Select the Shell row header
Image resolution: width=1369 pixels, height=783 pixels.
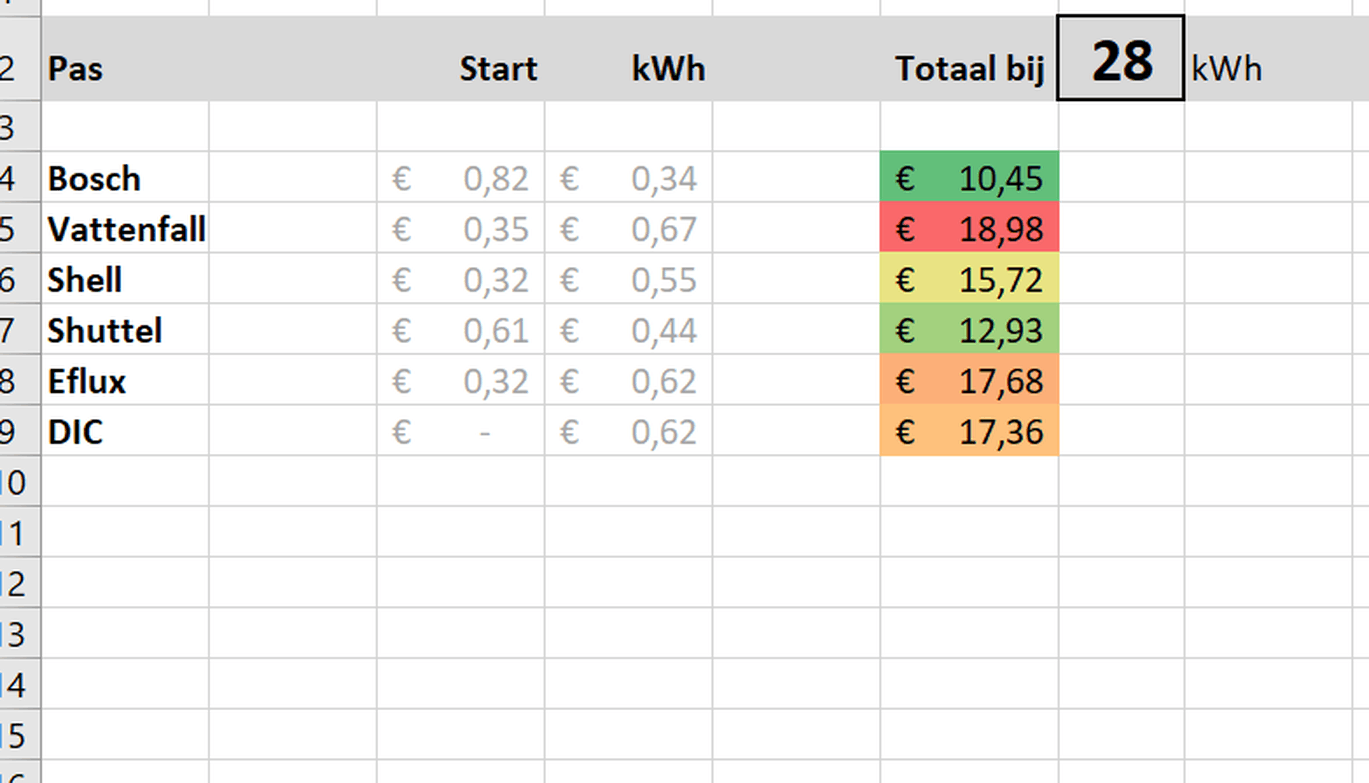pos(20,279)
